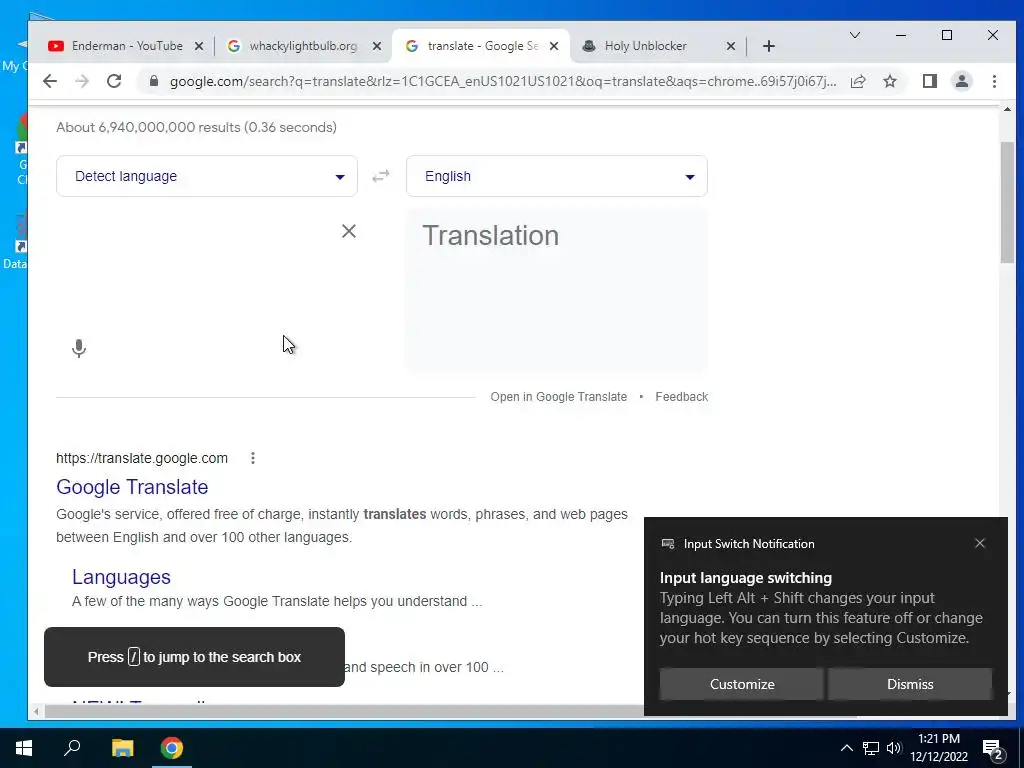The image size is (1024, 768).
Task: Click the https://translate.google.com URL text
Action: 142,458
